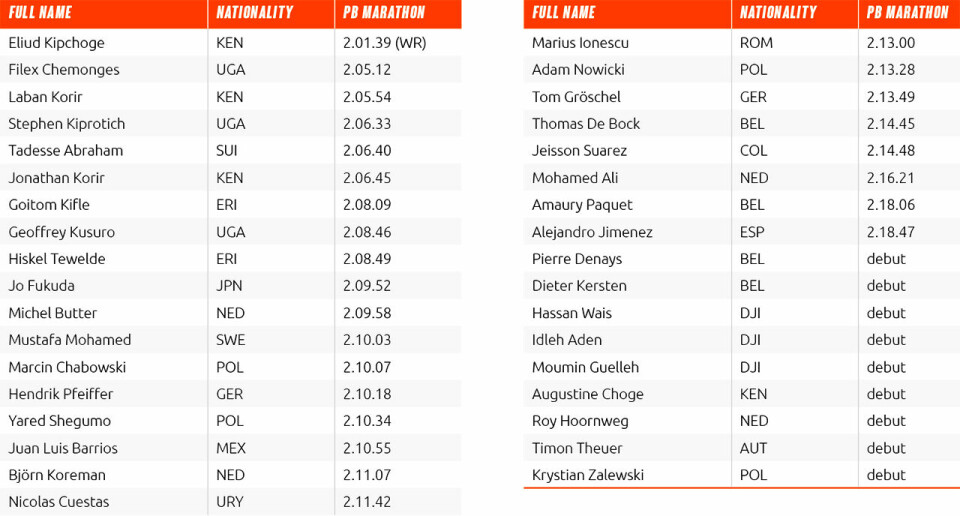Click the Filex Chemonges row name
Viewport: 960px width, 516px height.
(64, 70)
